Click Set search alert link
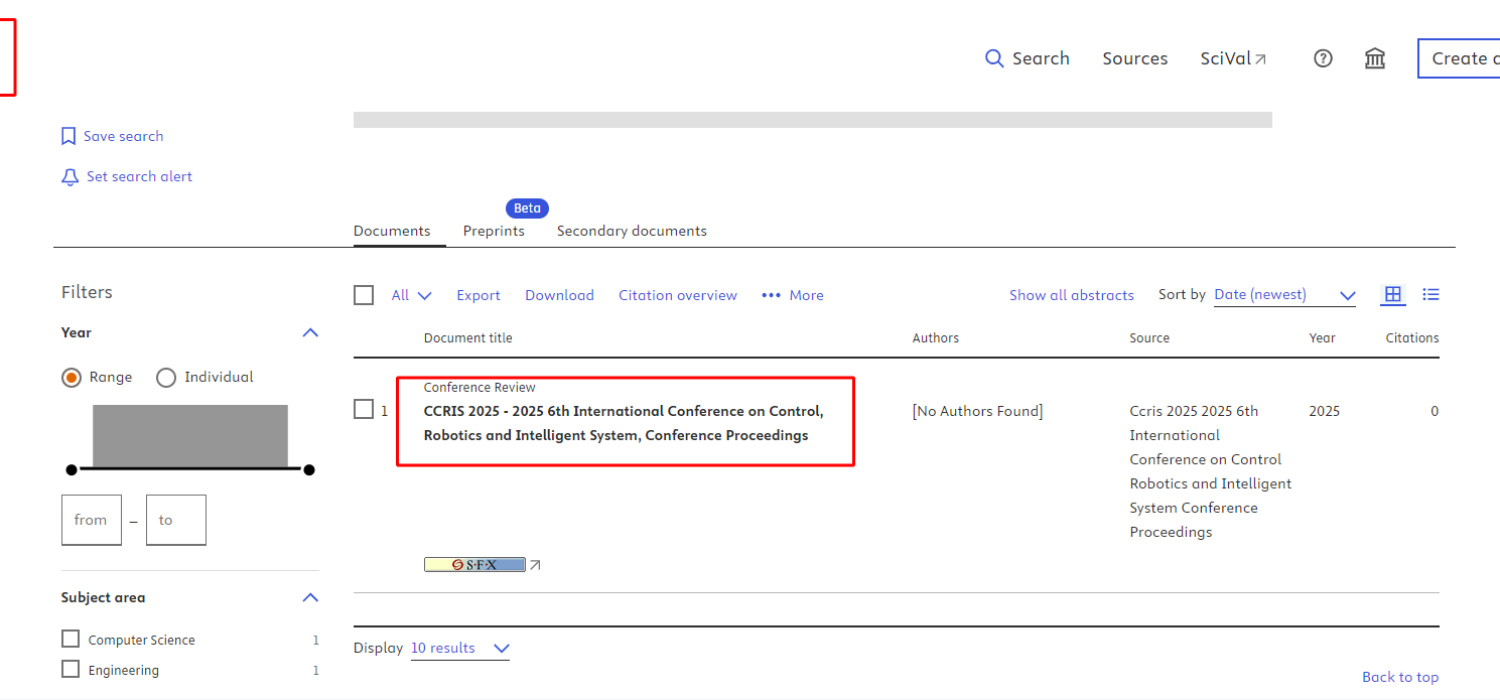 139,176
